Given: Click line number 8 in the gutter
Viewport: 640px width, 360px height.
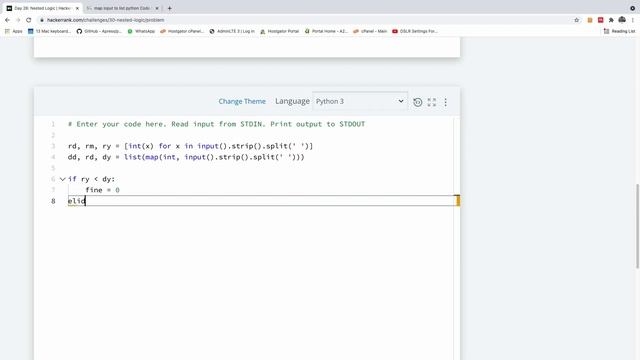Looking at the screenshot, I should (53, 201).
